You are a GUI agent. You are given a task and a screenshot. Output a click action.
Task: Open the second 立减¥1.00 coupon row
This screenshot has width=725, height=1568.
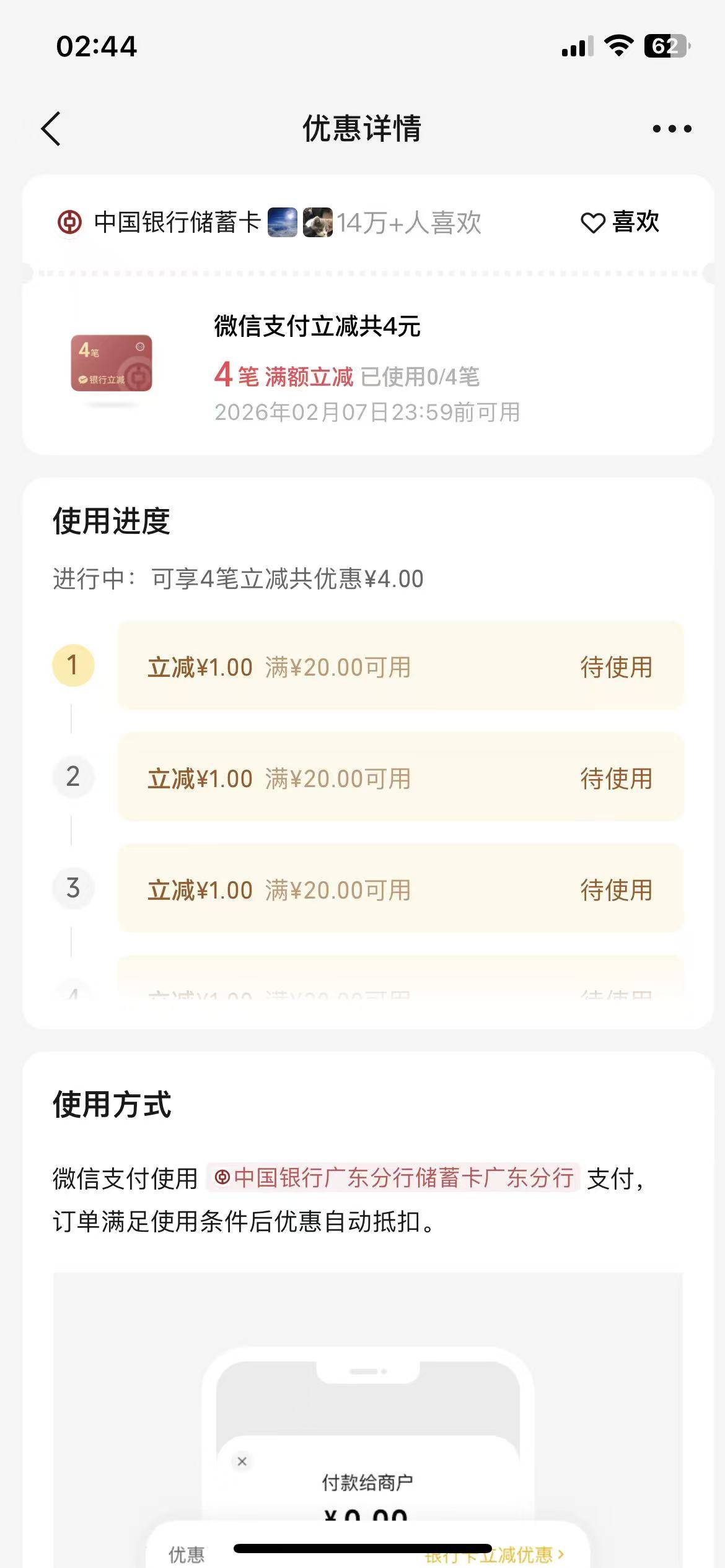[x=400, y=778]
